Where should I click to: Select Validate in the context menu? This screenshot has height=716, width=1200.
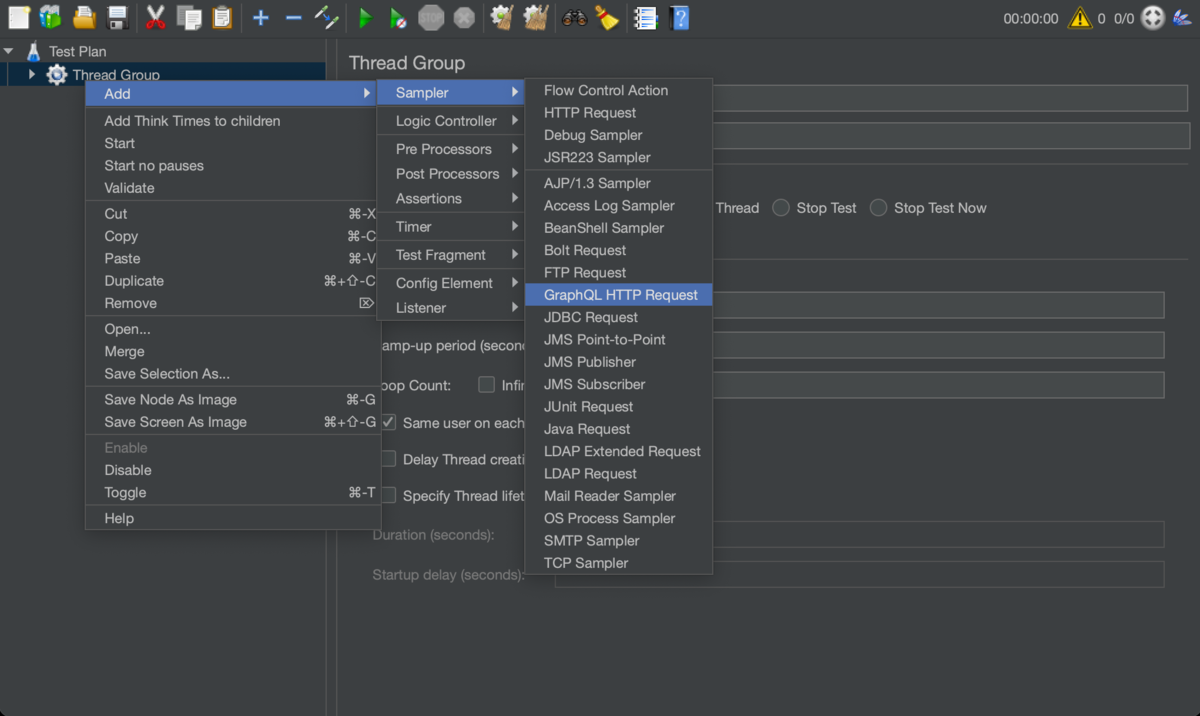coord(231,188)
